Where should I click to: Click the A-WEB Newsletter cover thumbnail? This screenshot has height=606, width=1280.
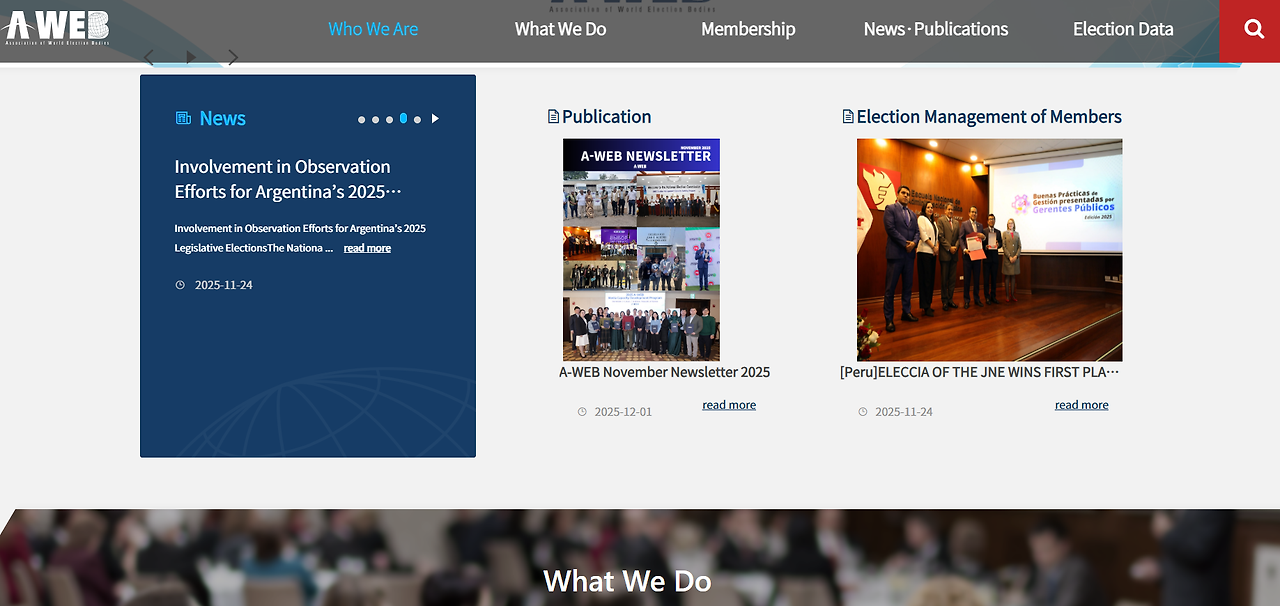click(x=641, y=250)
